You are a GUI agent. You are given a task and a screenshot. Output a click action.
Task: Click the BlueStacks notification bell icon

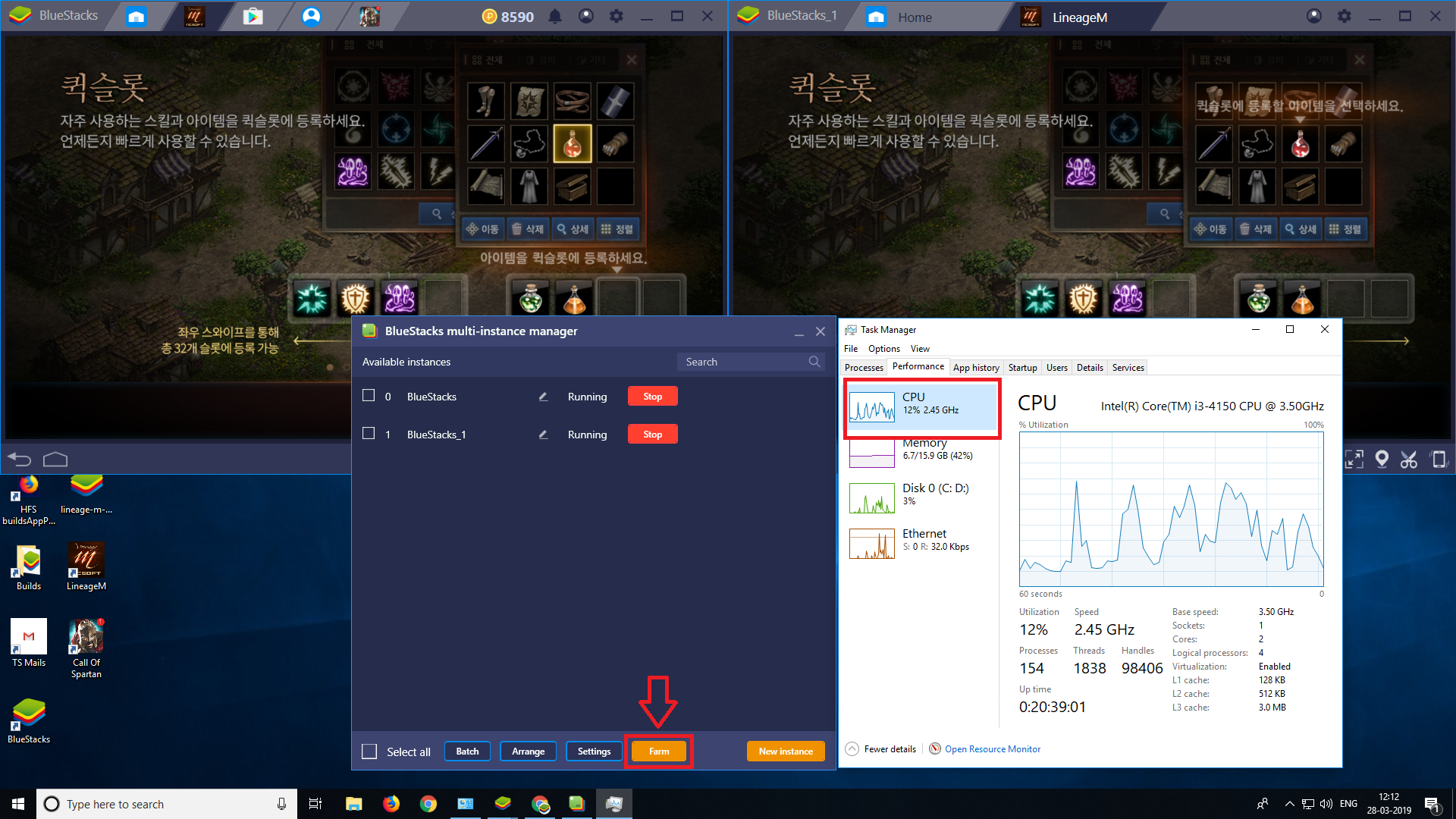pos(555,16)
